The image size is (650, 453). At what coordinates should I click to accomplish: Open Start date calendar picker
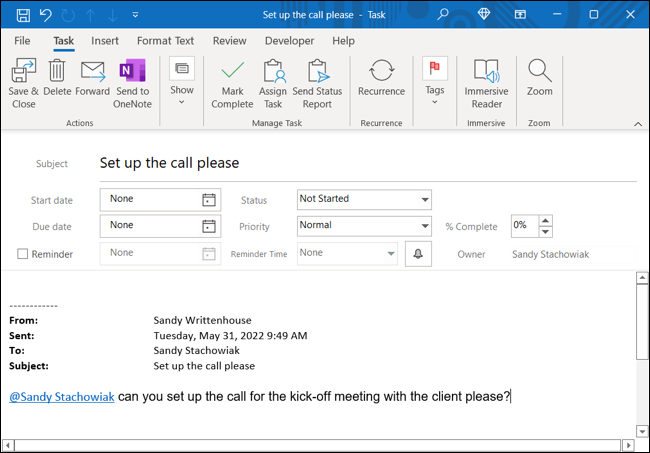point(209,200)
